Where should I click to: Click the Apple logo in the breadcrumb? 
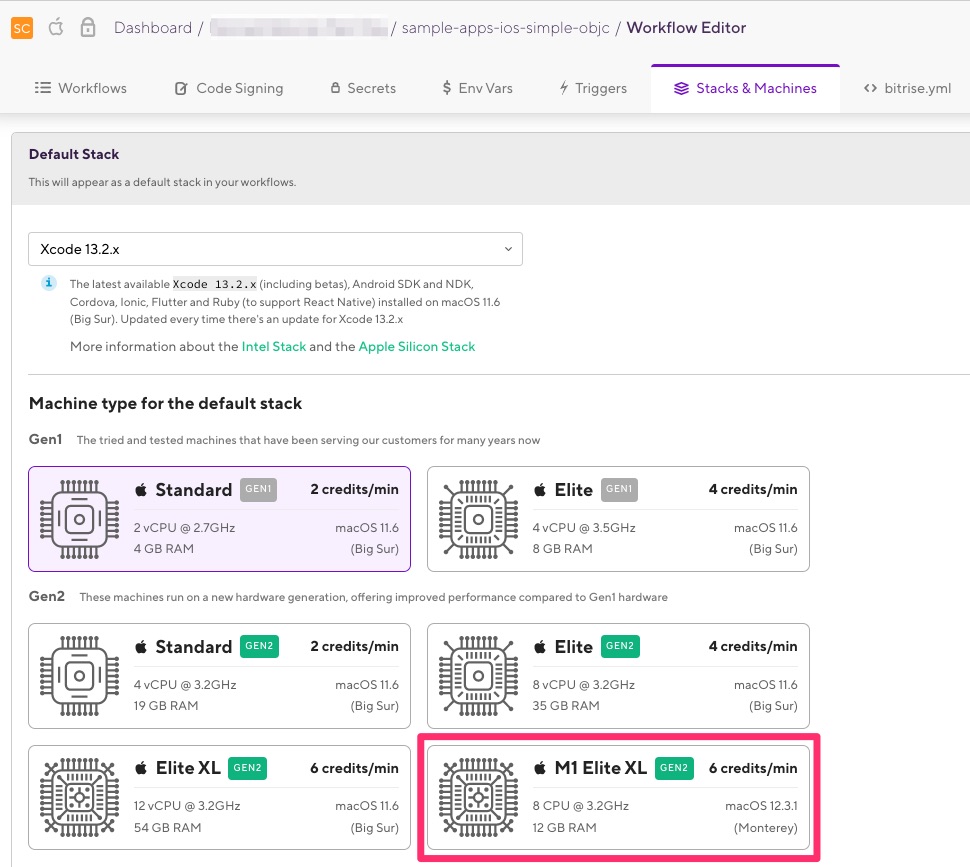click(56, 28)
